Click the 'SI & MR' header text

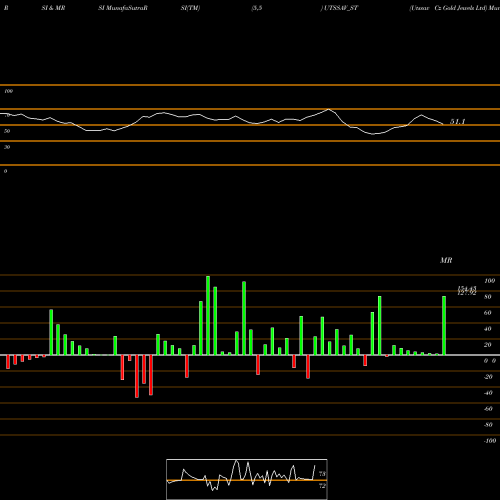(53, 8)
